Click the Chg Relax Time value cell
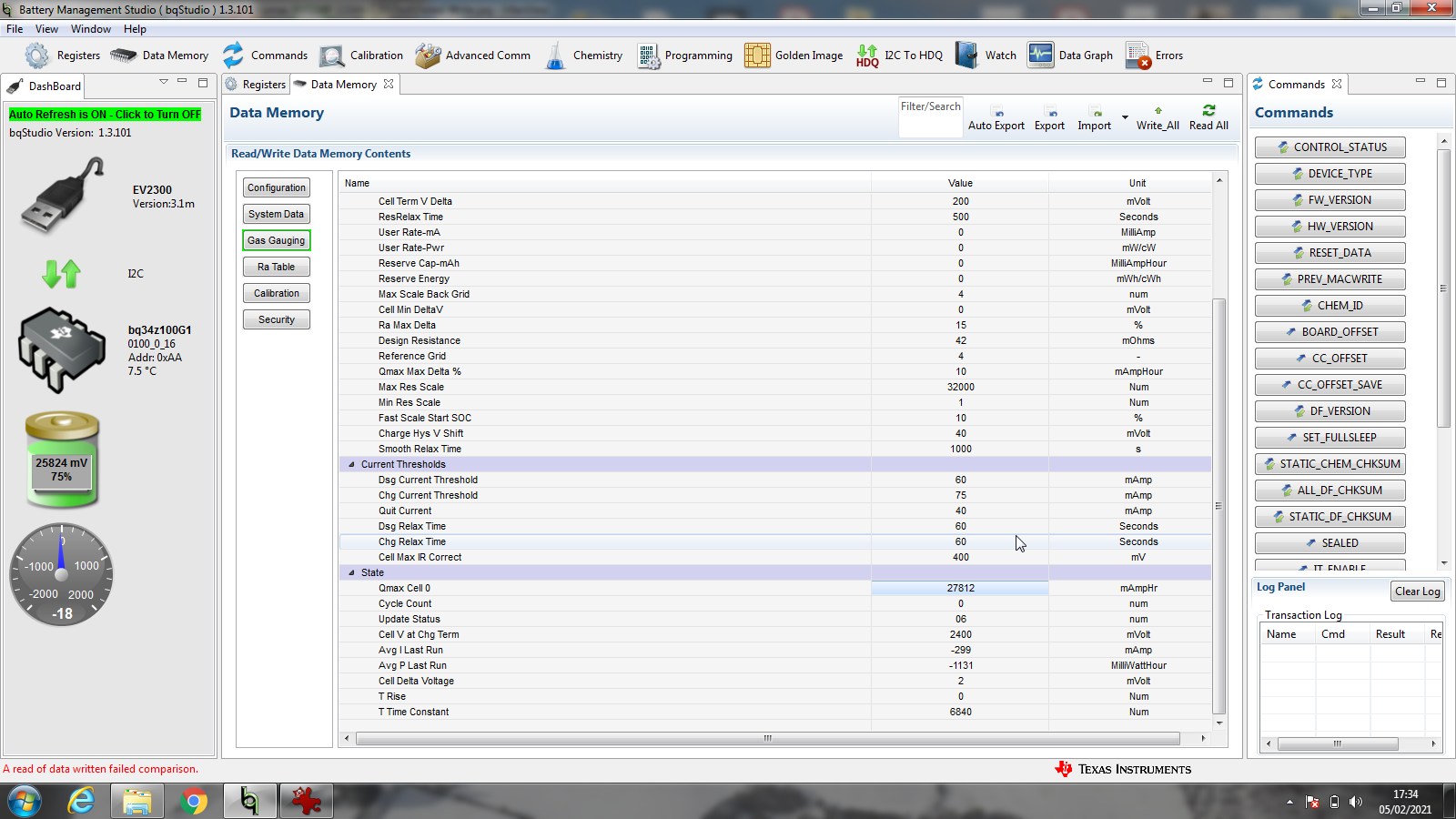1456x819 pixels. (960, 542)
